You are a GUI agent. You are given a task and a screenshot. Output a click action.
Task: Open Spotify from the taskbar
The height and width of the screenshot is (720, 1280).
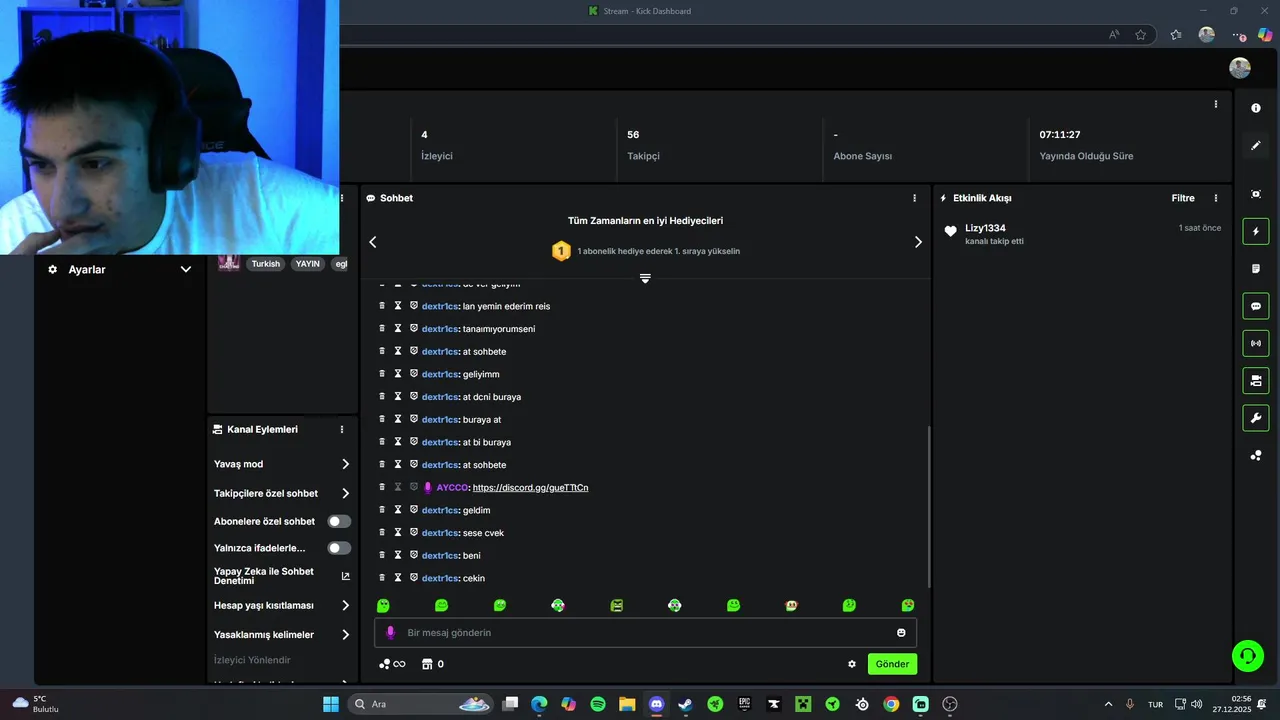tap(598, 704)
